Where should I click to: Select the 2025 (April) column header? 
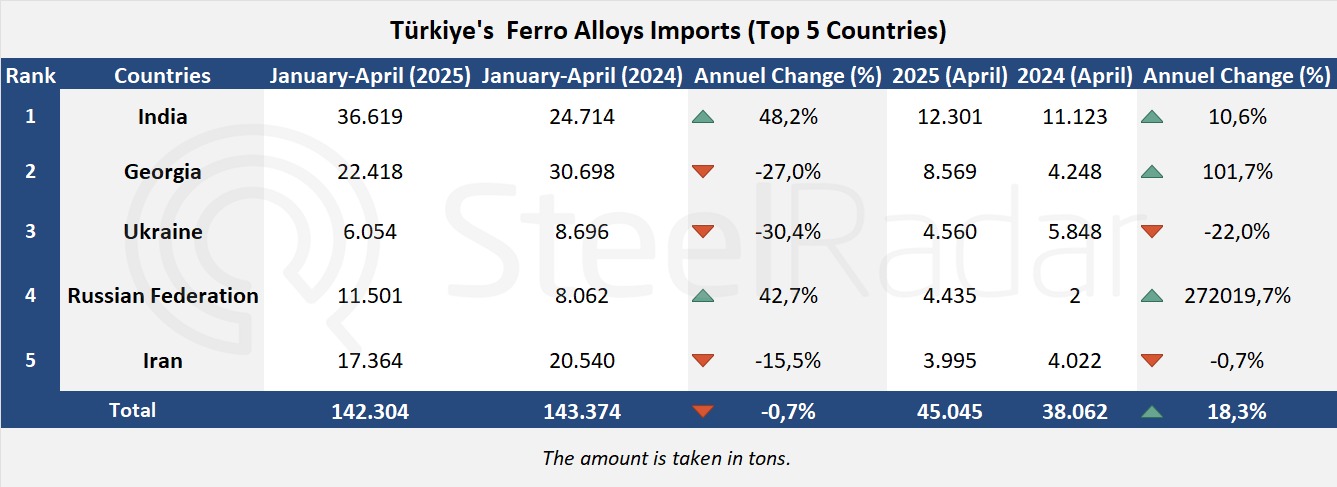point(950,76)
